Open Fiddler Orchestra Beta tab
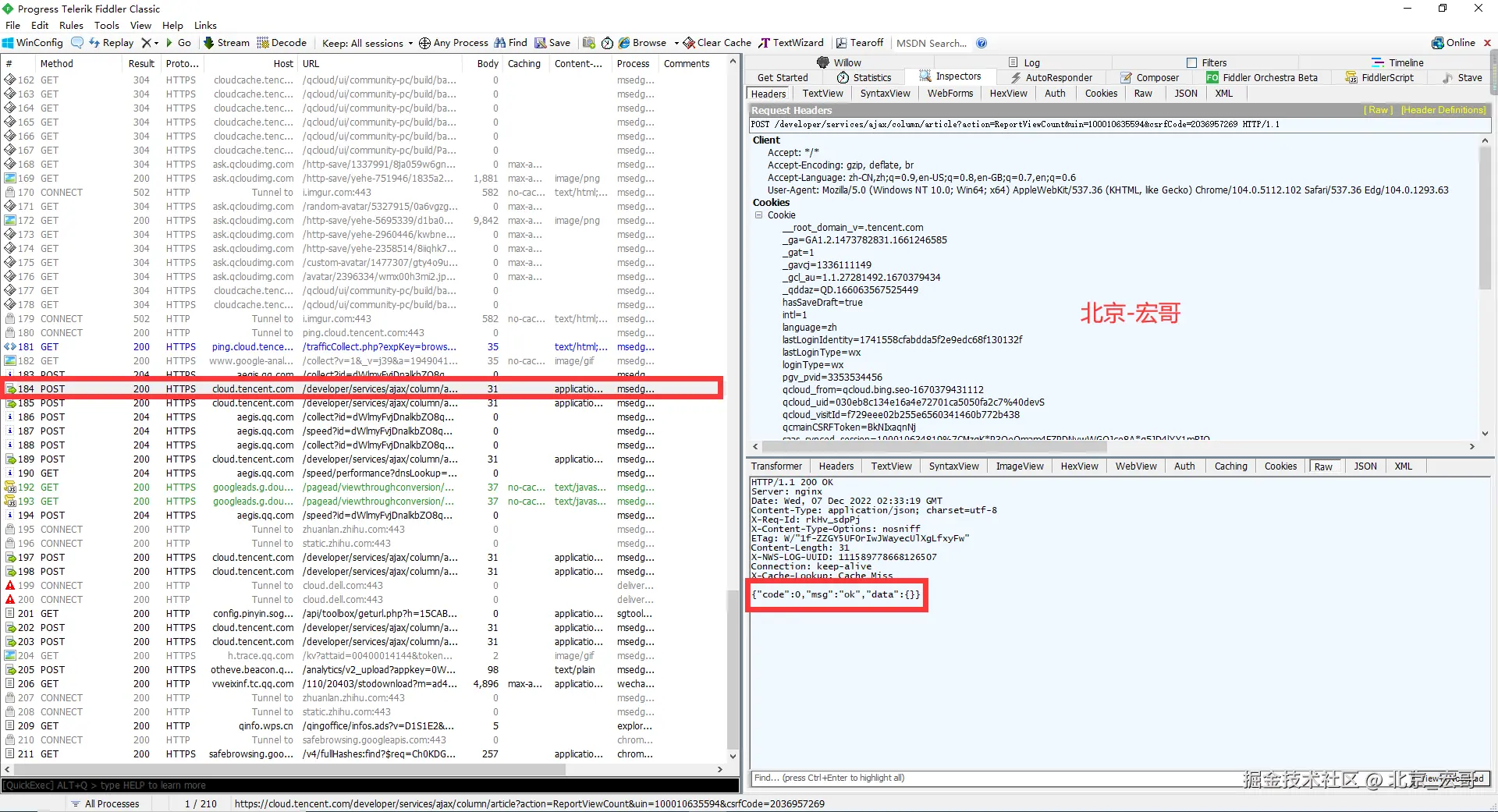The image size is (1498, 812). point(1262,77)
